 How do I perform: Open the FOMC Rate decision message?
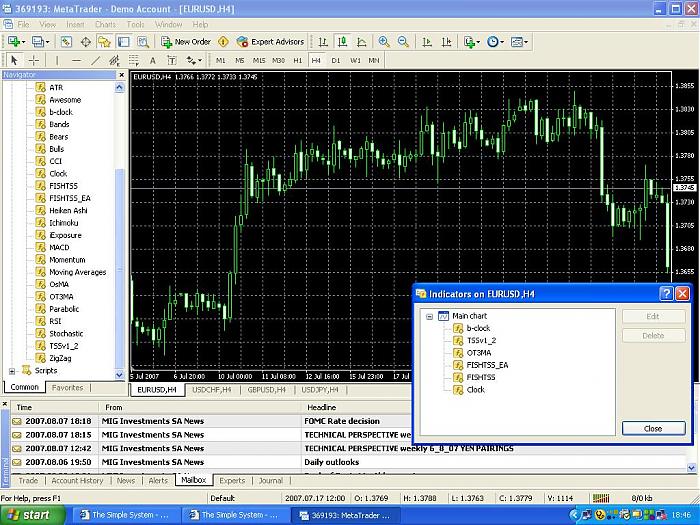point(342,421)
